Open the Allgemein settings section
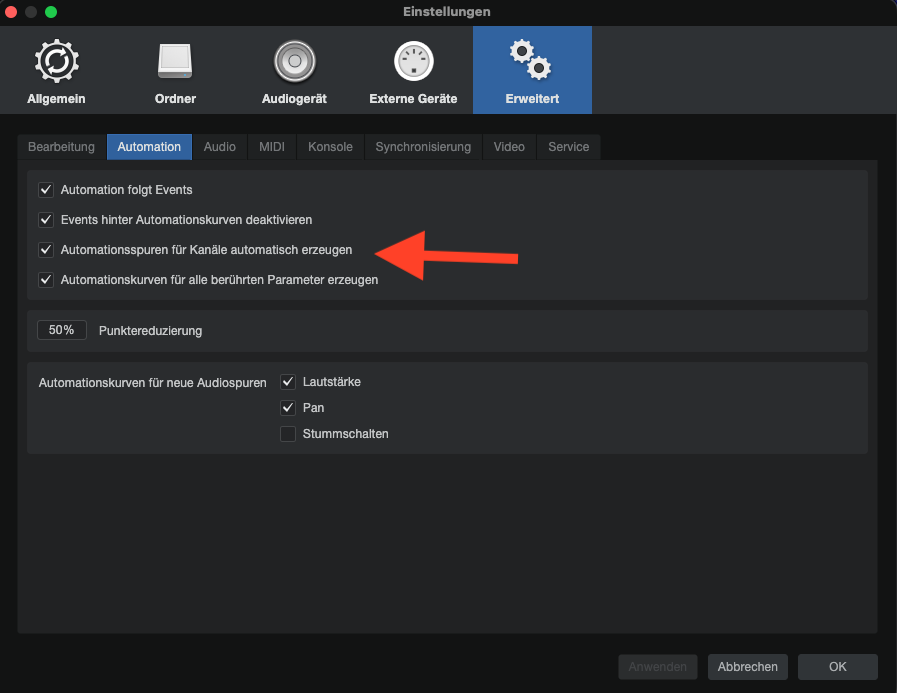 [x=56, y=70]
